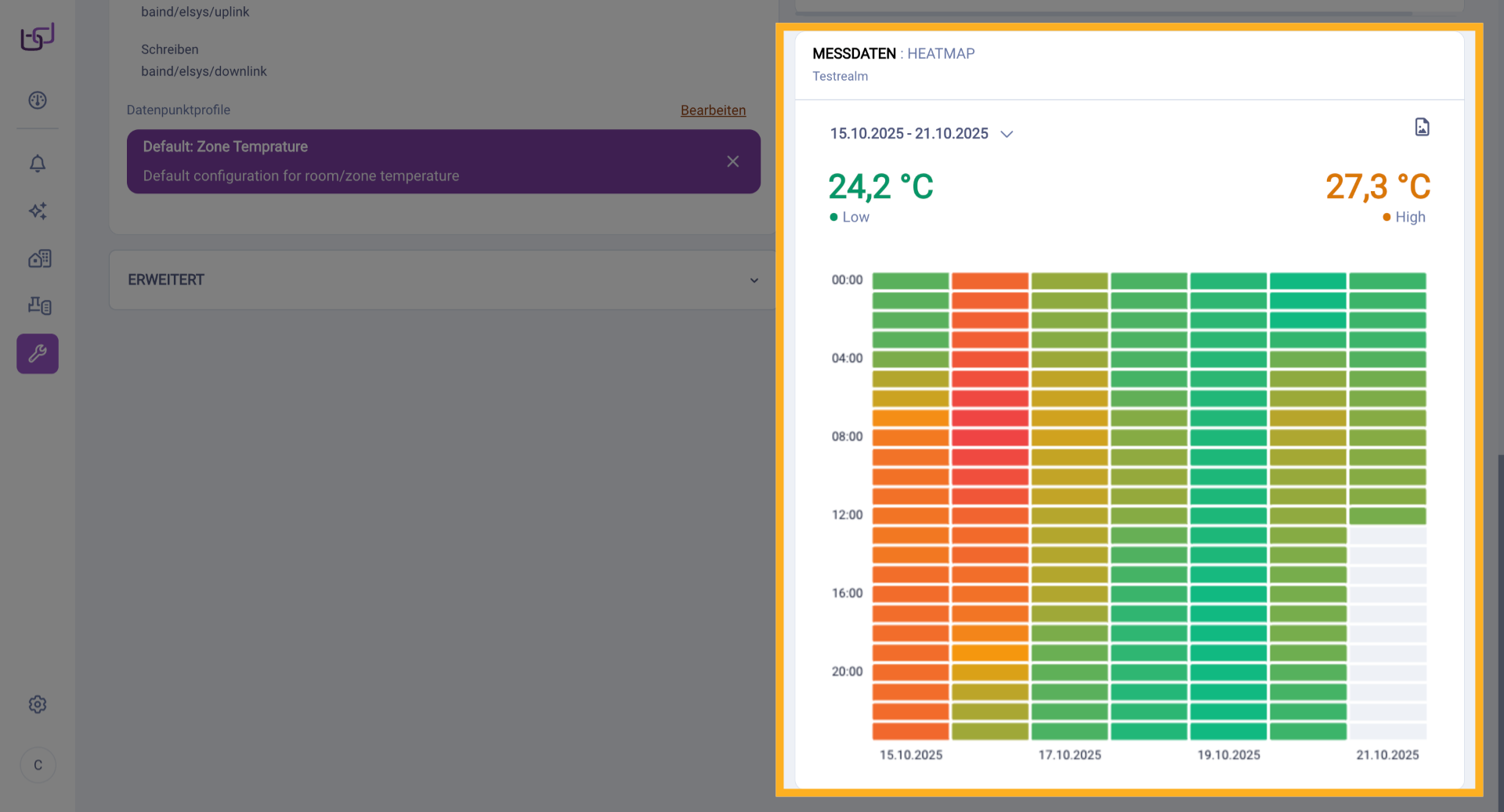Click empty heatmap cell for 21.10.2025 at 16:00
This screenshot has height=812, width=1504.
pyautogui.click(x=1387, y=594)
